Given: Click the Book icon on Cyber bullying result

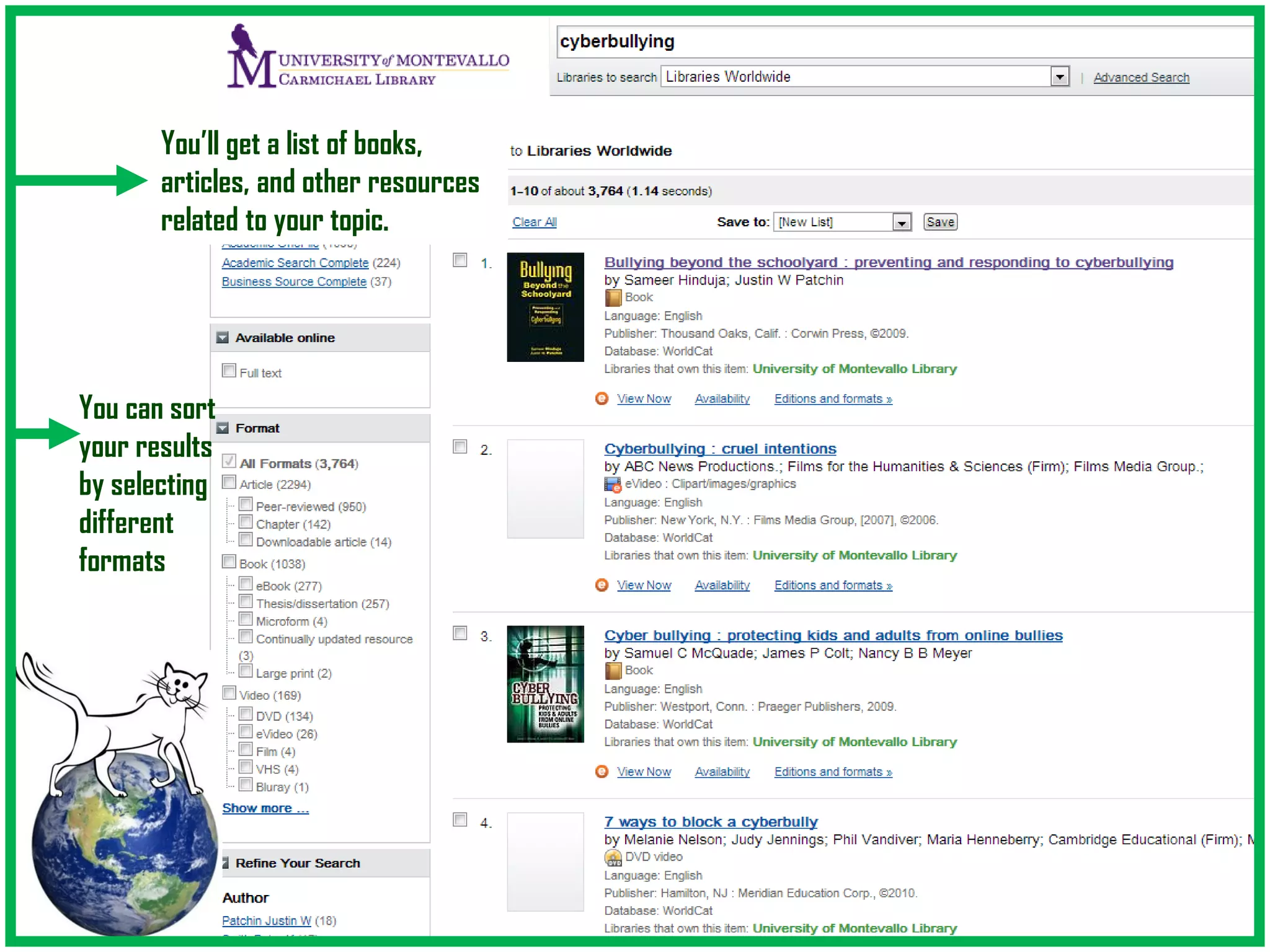Looking at the screenshot, I should click(613, 671).
